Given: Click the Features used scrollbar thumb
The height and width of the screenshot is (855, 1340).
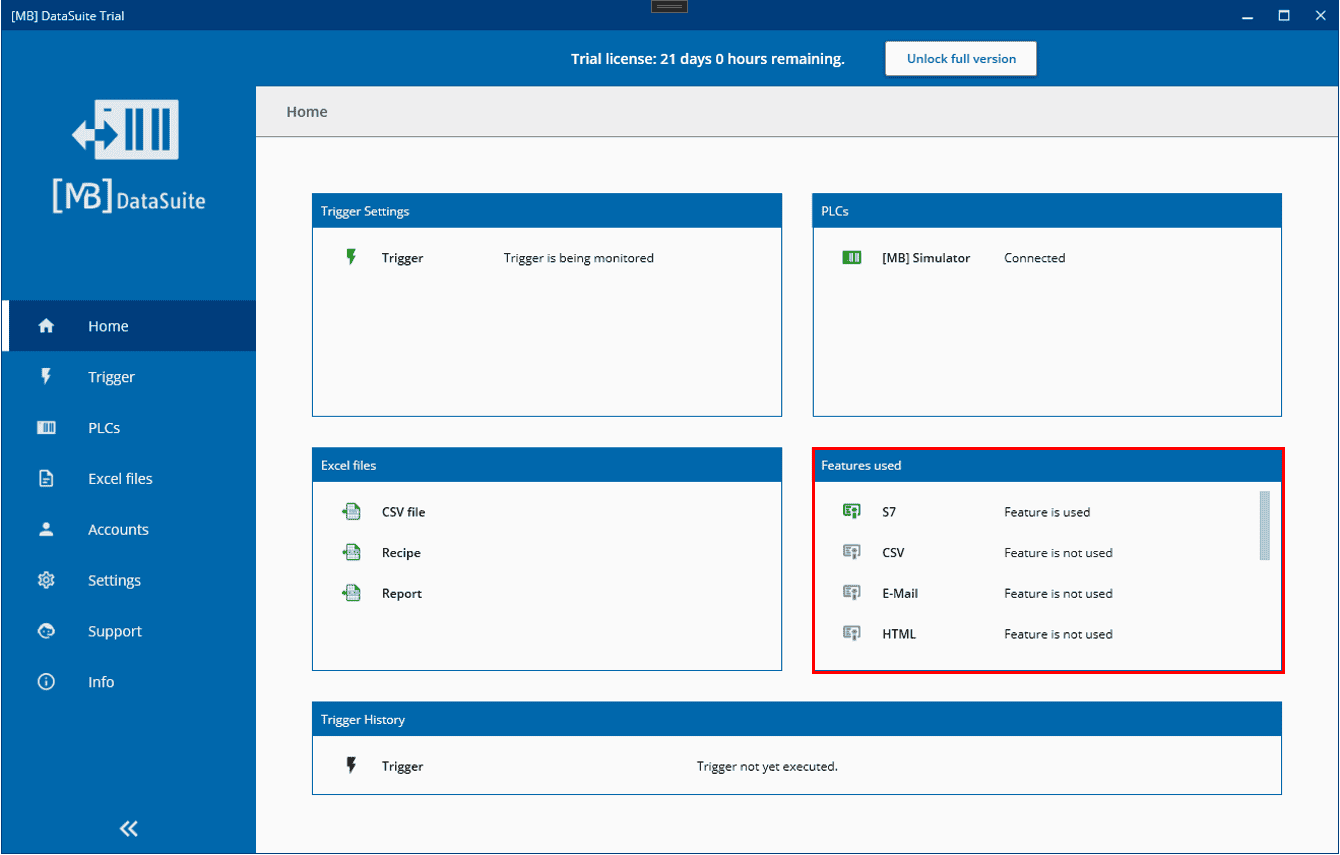Looking at the screenshot, I should (x=1264, y=525).
